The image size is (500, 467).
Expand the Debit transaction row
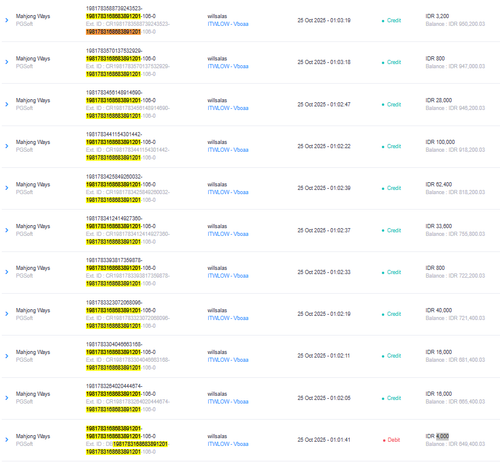[x=7, y=440]
